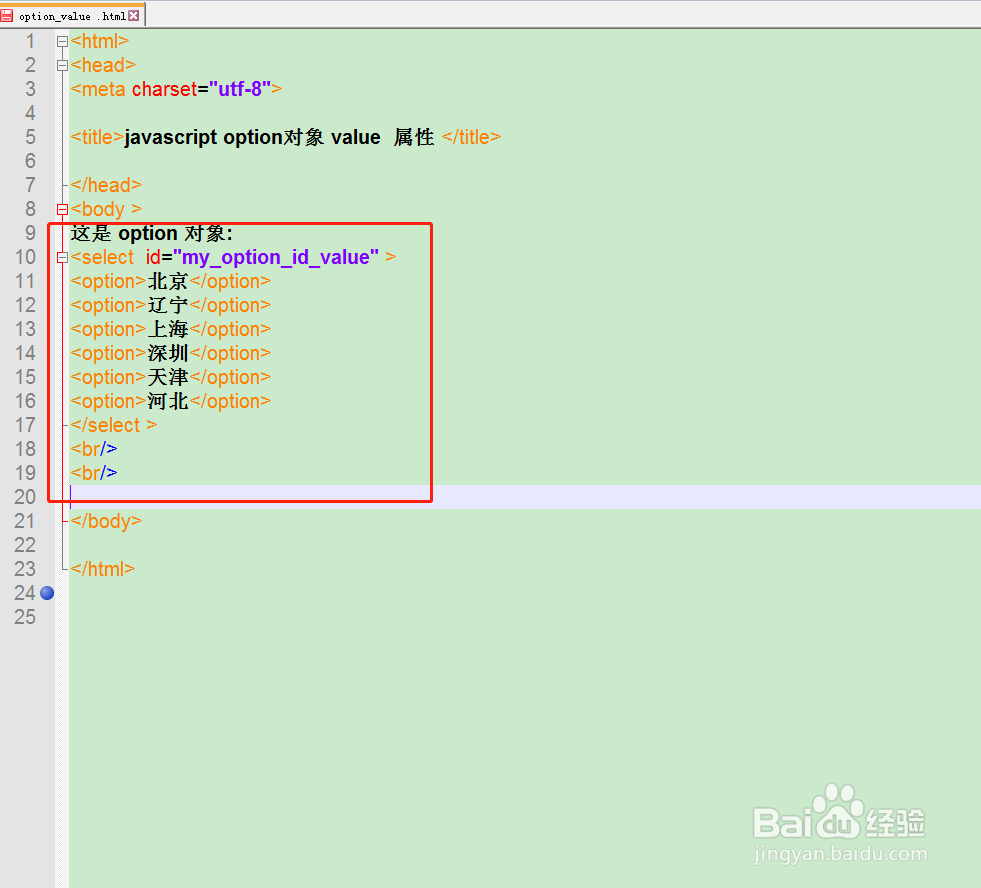
Task: Click the opening <head> tag
Action: pyautogui.click(x=103, y=65)
